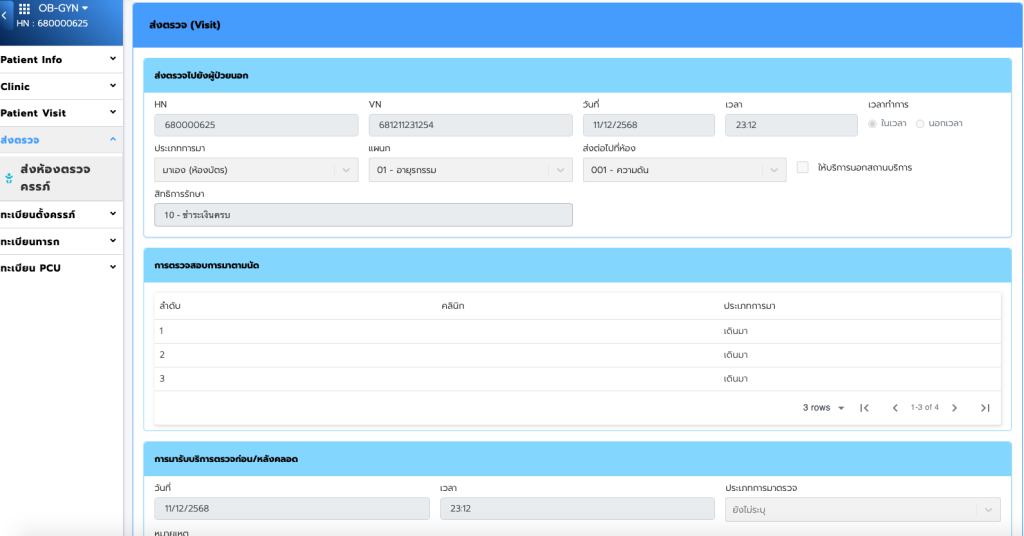Image resolution: width=1024 pixels, height=536 pixels.
Task: Open the OB-GYN module dropdown
Action: [x=63, y=8]
